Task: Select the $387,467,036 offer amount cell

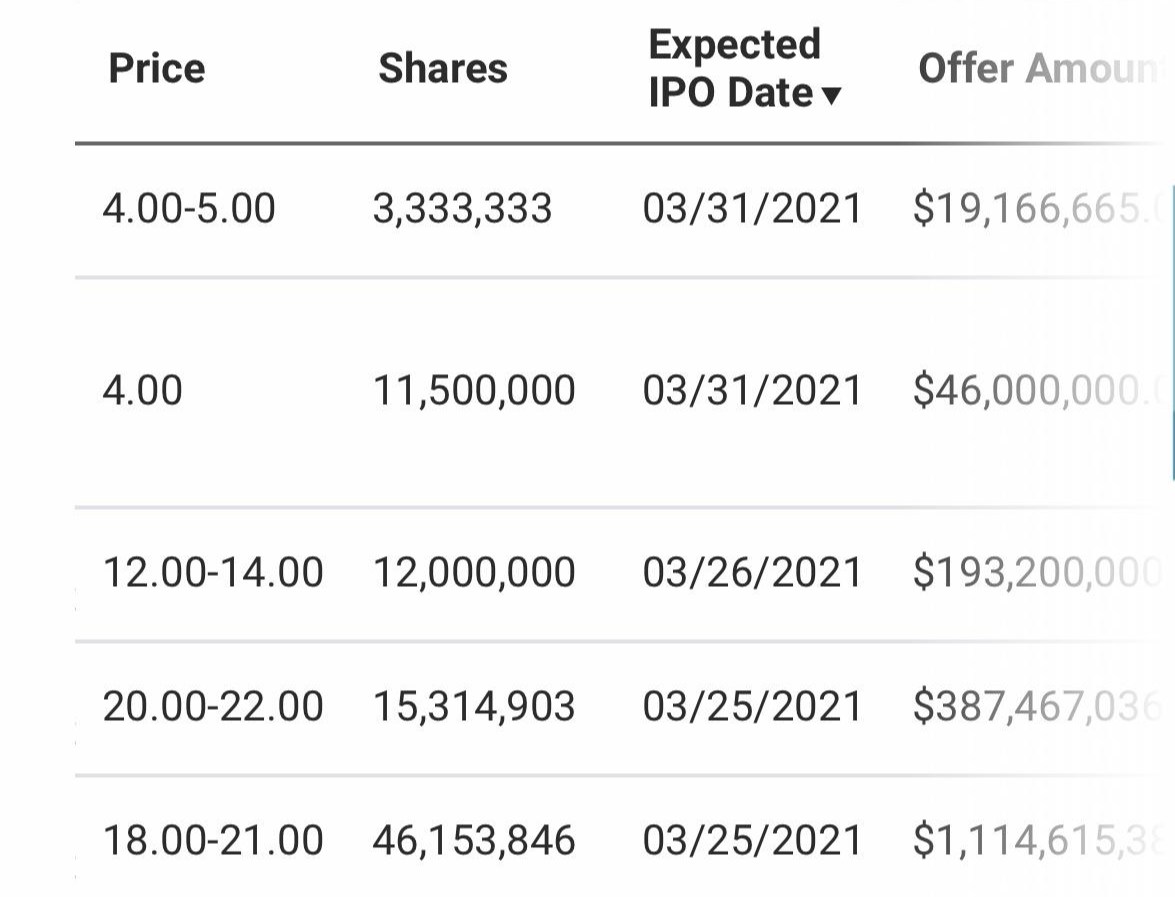Action: point(1037,707)
